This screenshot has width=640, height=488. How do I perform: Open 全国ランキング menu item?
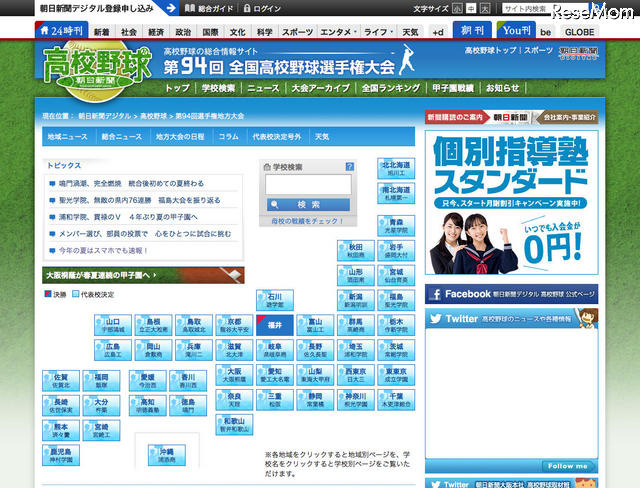pos(391,88)
